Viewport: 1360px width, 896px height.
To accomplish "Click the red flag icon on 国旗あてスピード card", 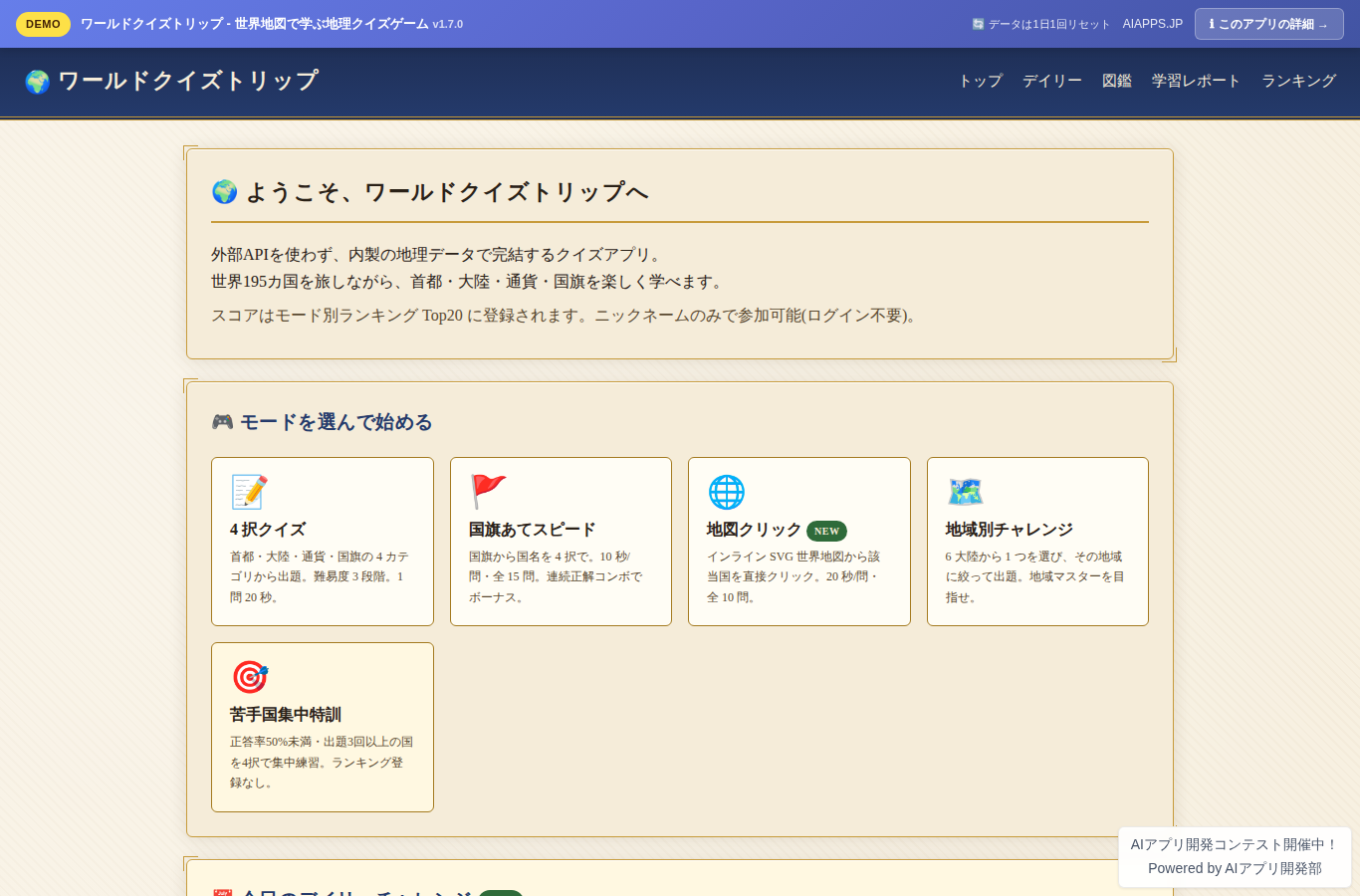I will [x=488, y=492].
